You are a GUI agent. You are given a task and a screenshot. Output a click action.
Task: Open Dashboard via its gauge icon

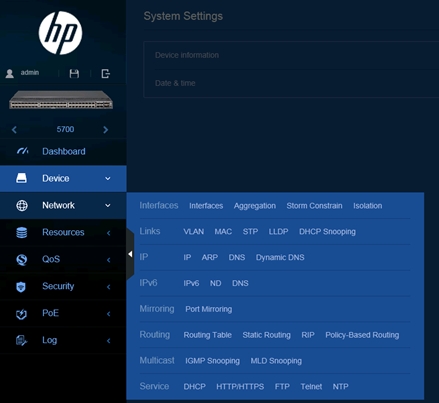[x=22, y=151]
